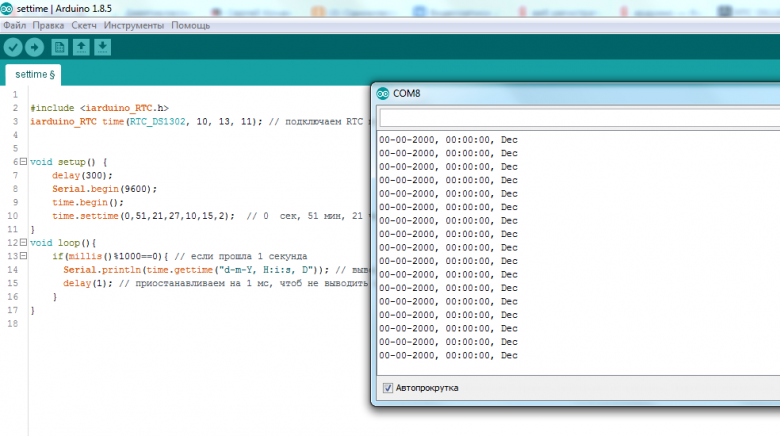This screenshot has width=780, height=436.
Task: Open the Инструменты menu
Action: [x=134, y=25]
